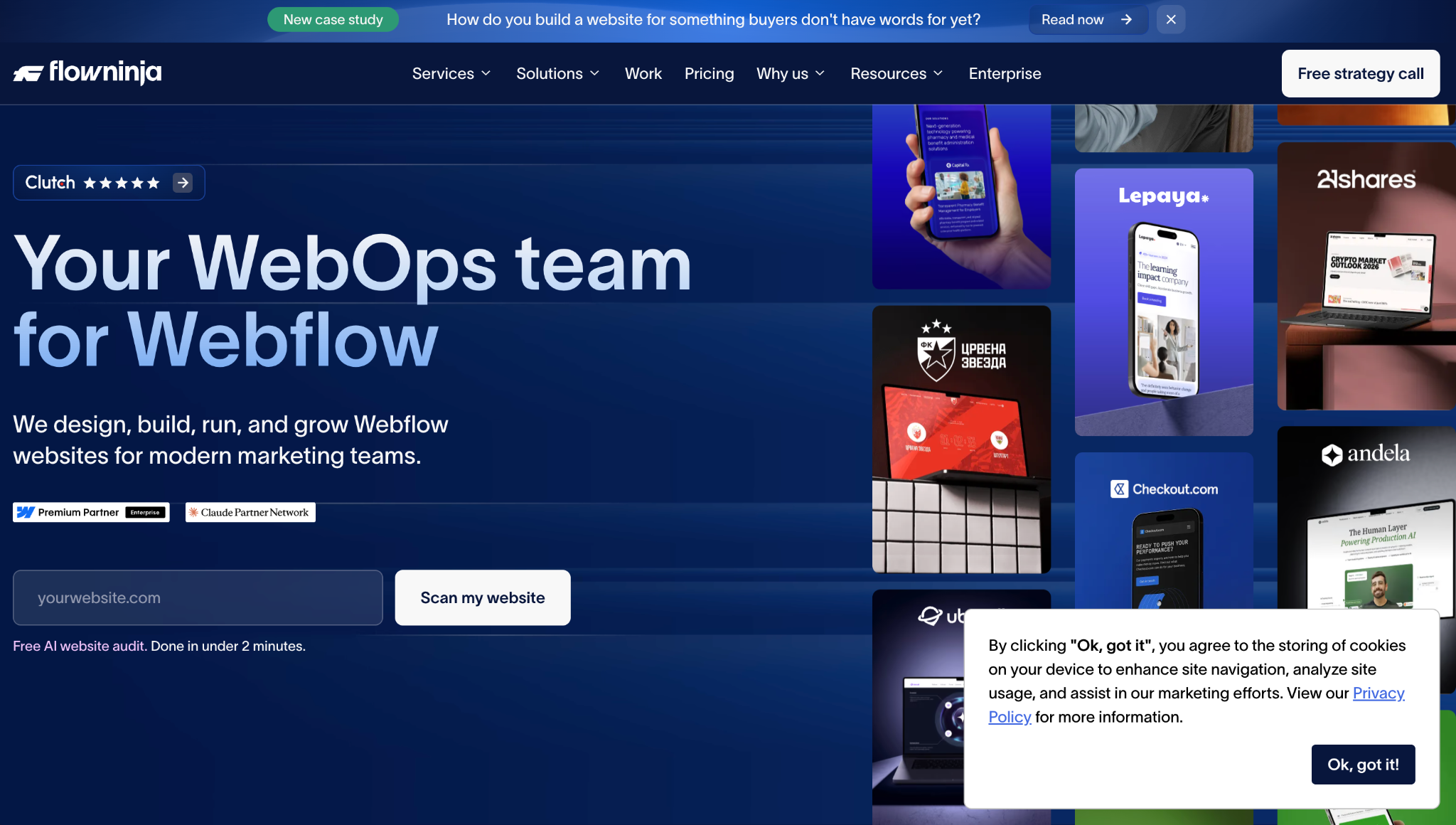Open the Clutch five-star rating badge
This screenshot has height=825, width=1456.
point(109,183)
